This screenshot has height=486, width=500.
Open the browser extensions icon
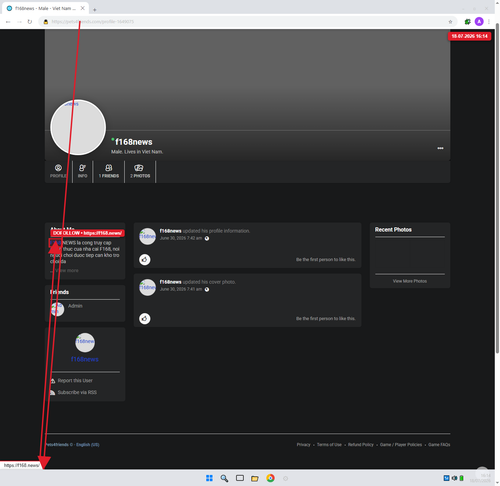click(x=467, y=22)
